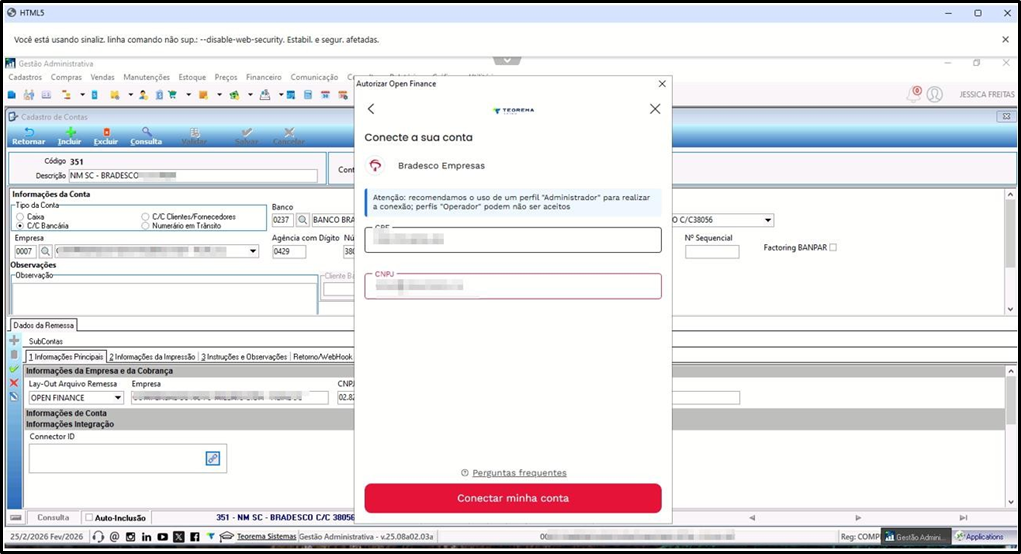This screenshot has width=1021, height=554.
Task: Open the LinkedIn icon in status bar
Action: [x=147, y=537]
